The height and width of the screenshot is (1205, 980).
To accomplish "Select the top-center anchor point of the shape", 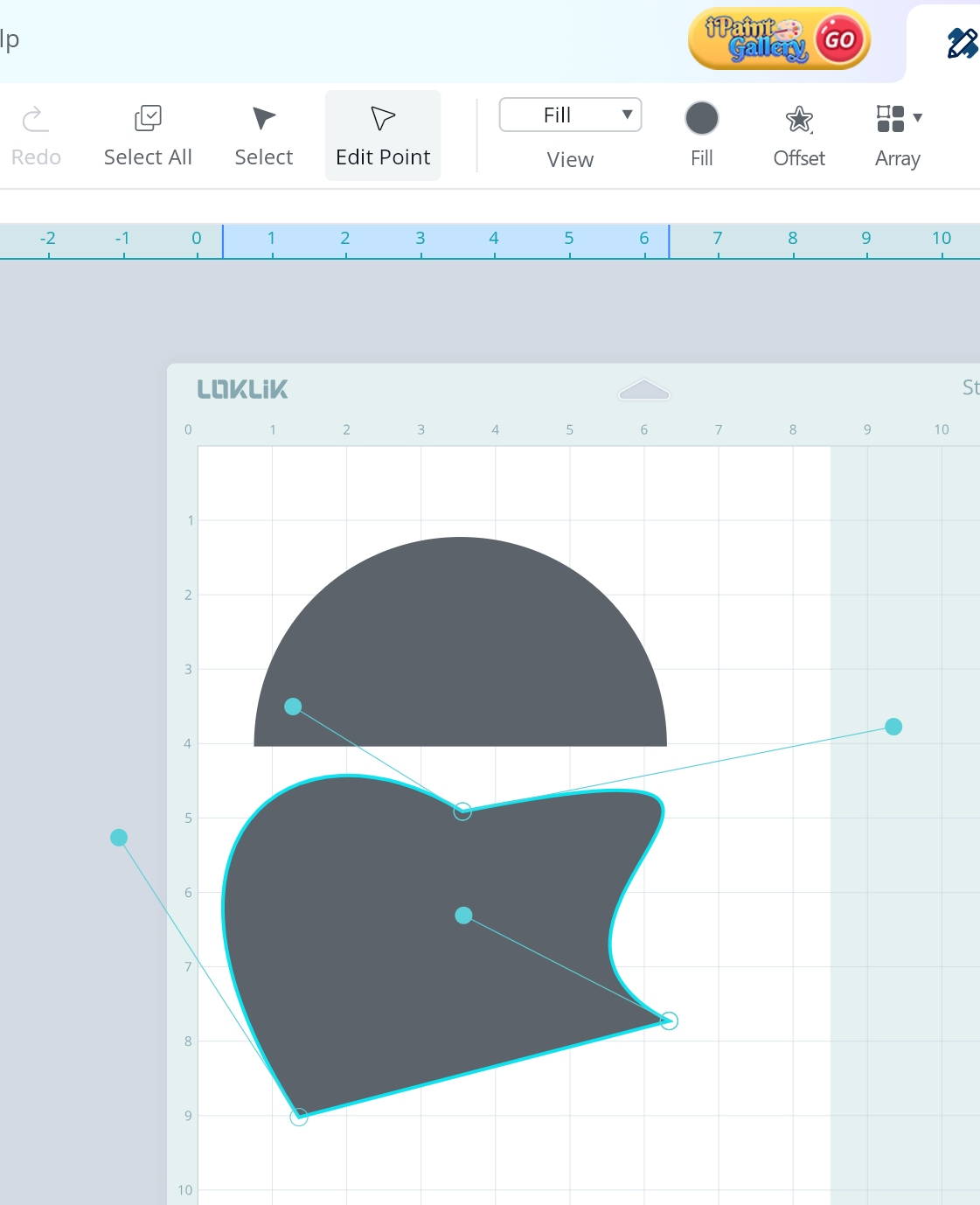I will click(x=462, y=811).
